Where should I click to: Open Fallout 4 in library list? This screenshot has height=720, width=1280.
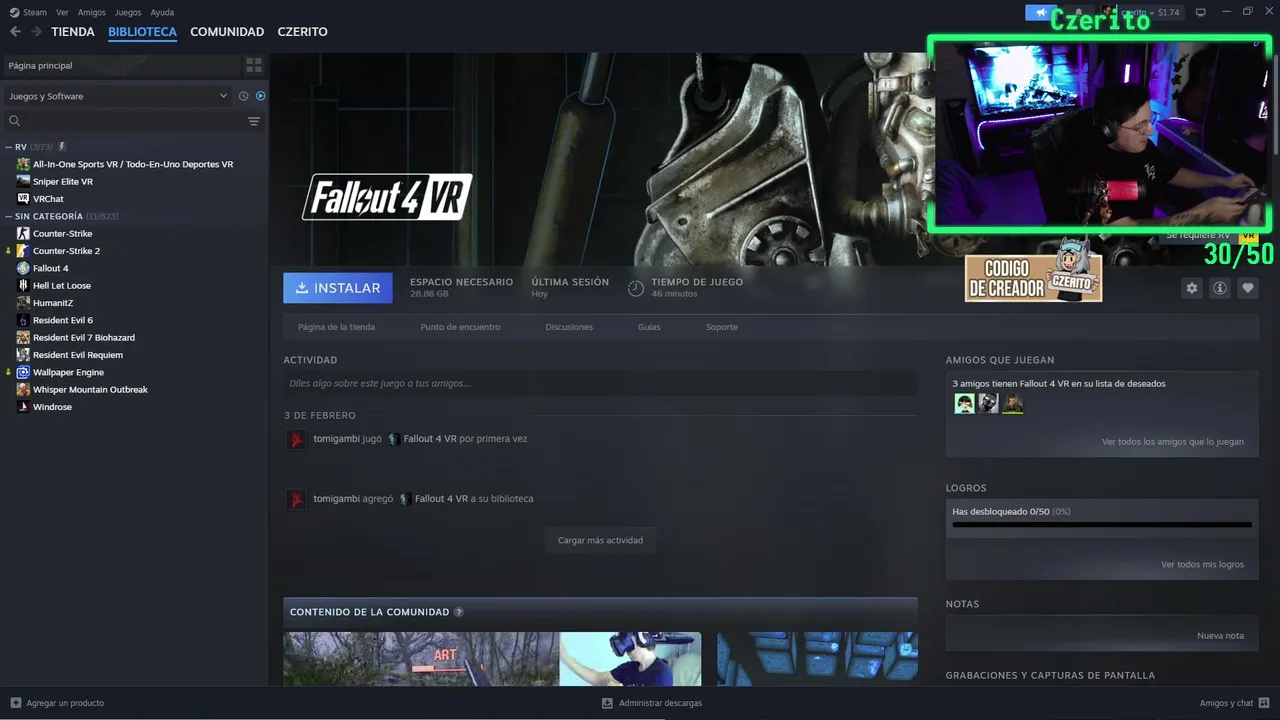click(50, 268)
